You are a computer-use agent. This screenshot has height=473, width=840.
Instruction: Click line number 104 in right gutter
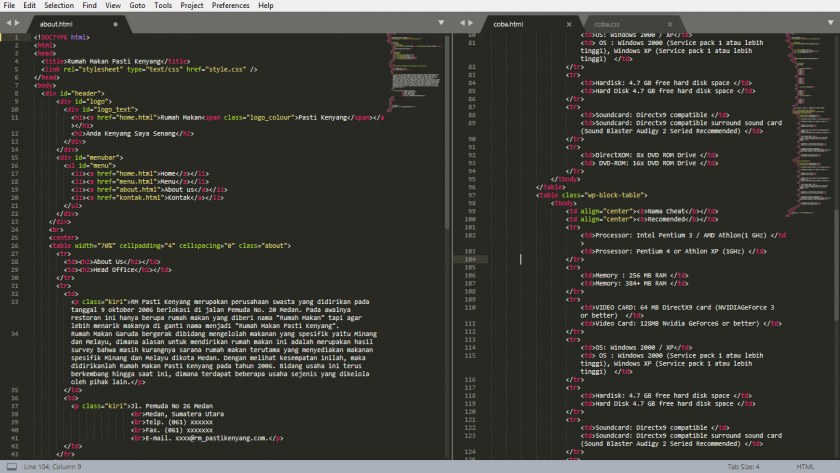click(470, 259)
